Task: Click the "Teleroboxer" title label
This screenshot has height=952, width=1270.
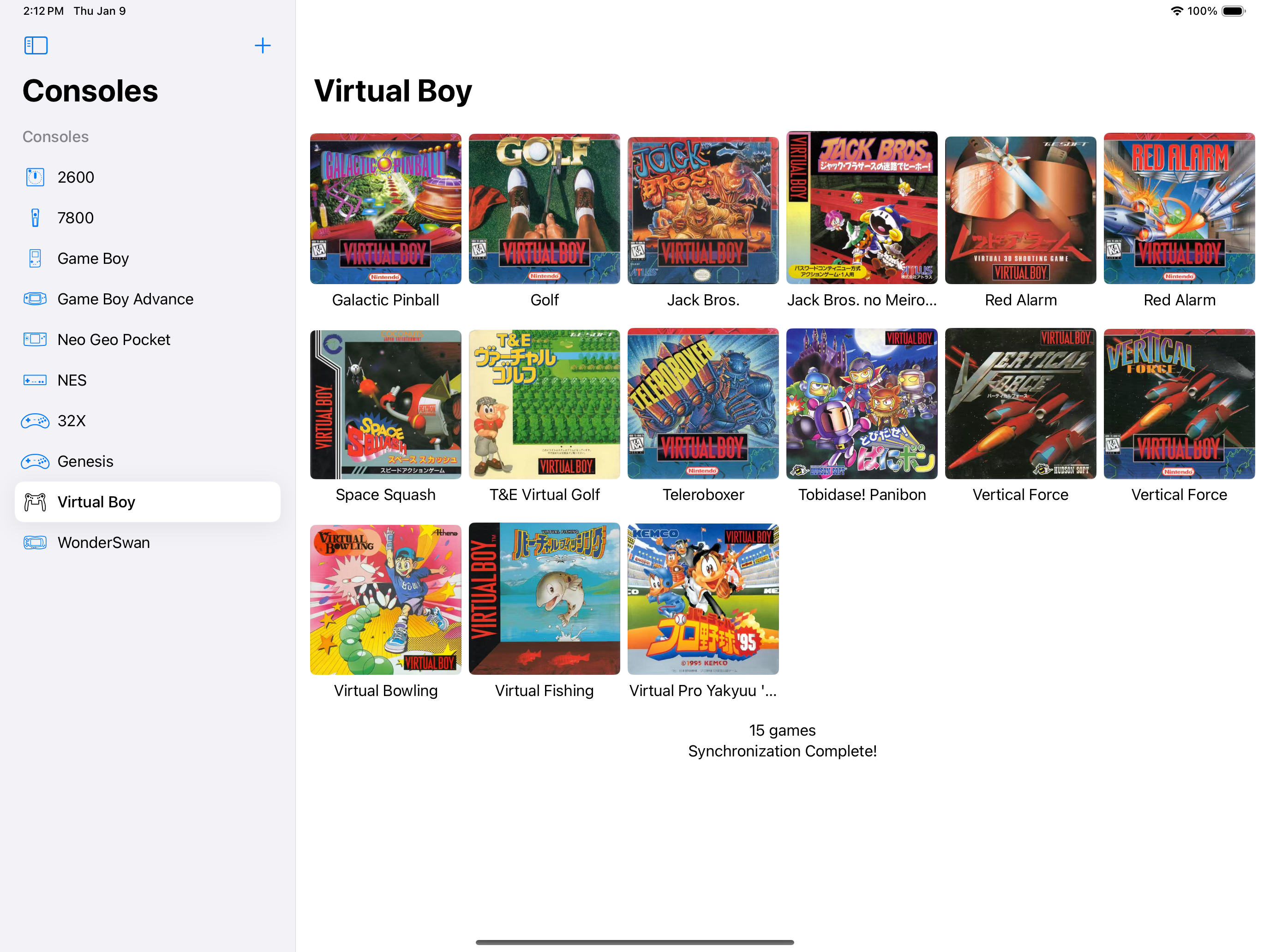Action: coord(703,494)
